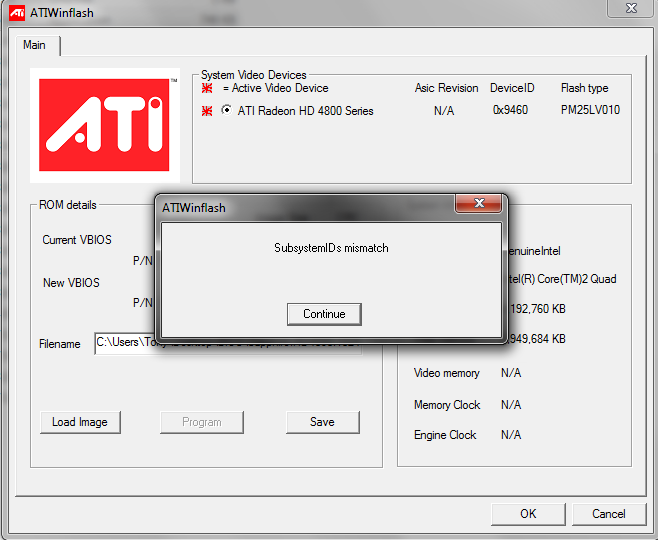Click the Flash type value PM25LV010

tap(590, 110)
